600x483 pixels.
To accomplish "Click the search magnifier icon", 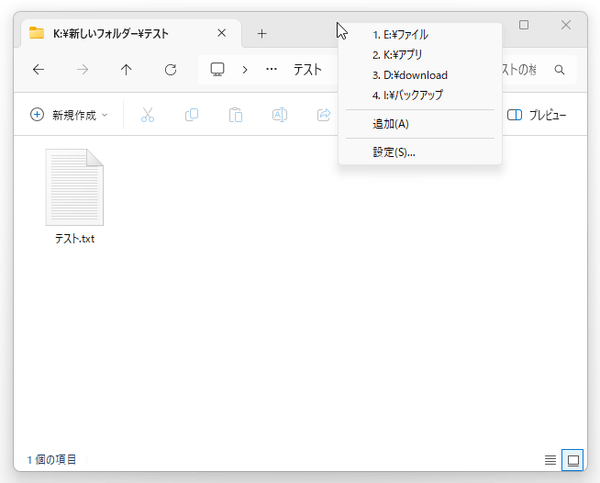I will pyautogui.click(x=559, y=70).
